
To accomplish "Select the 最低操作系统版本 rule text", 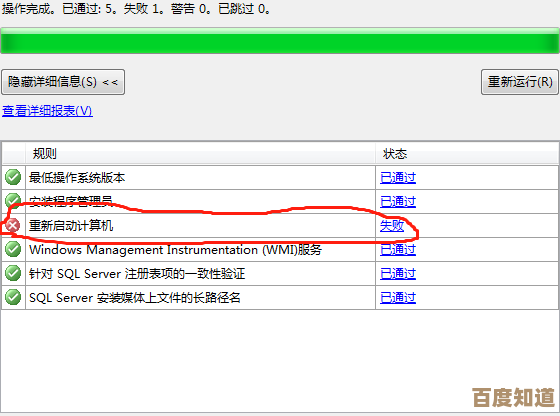I will click(x=77, y=177).
